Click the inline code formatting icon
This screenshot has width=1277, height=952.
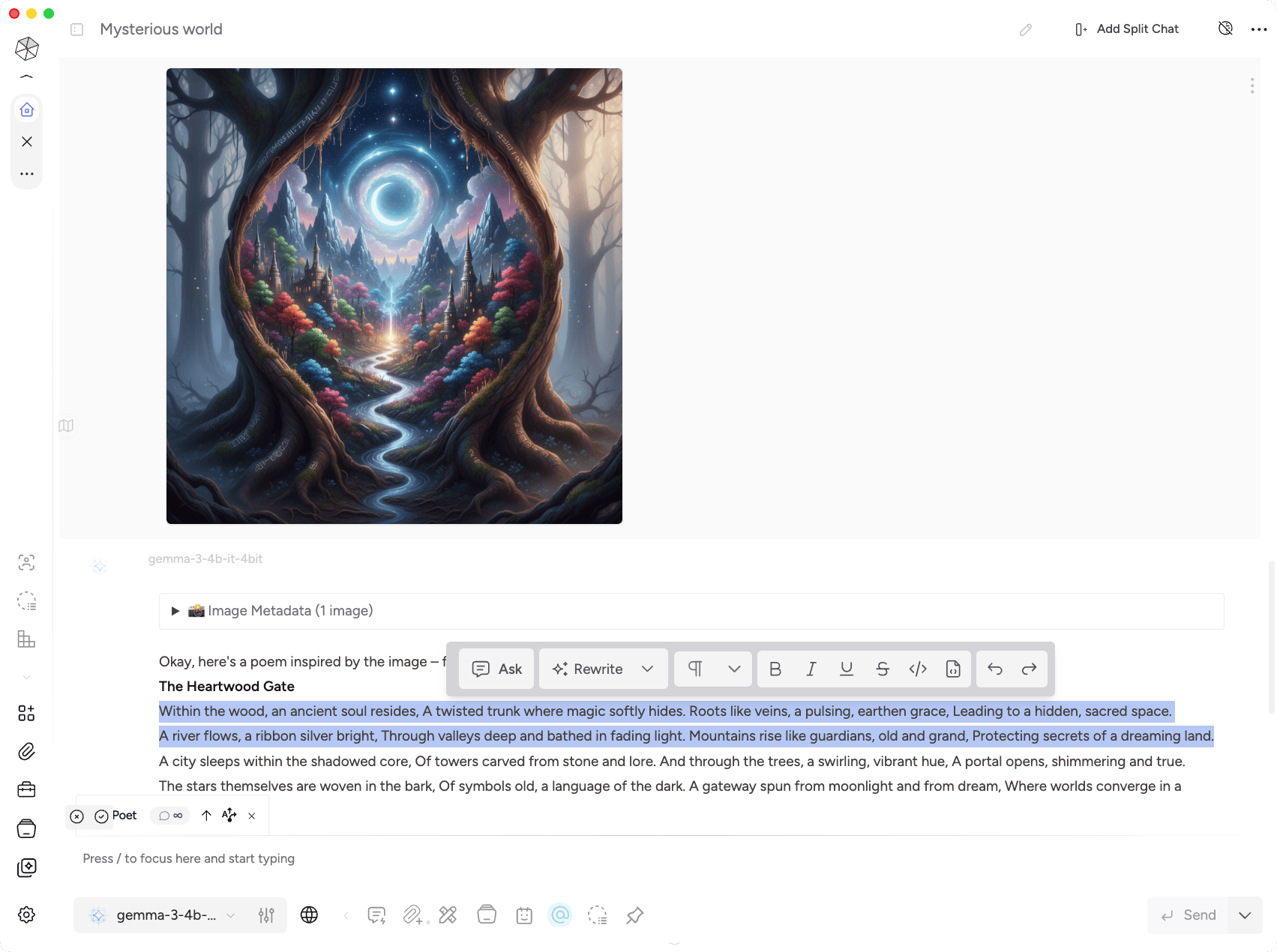tap(918, 669)
